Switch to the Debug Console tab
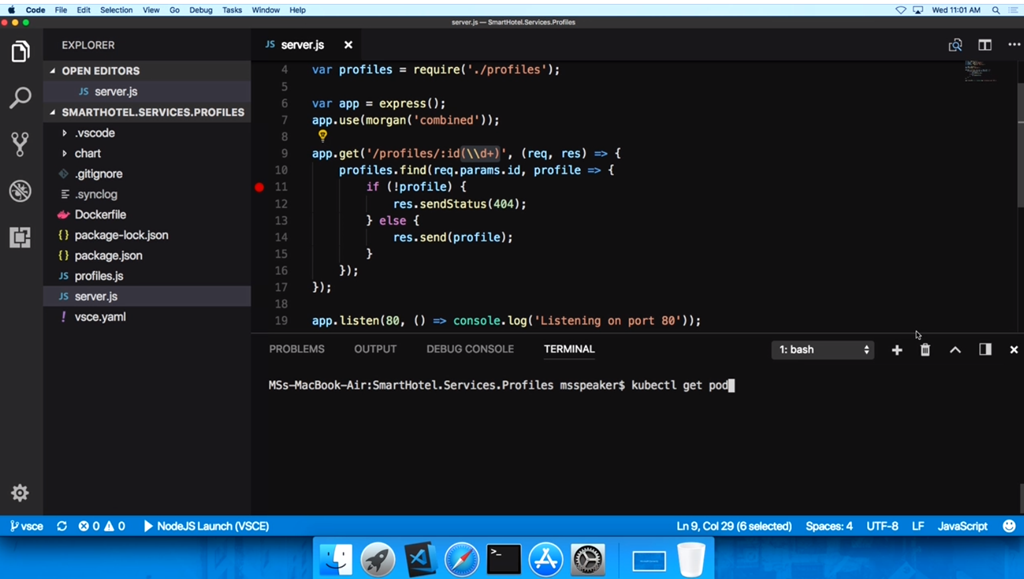Viewport: 1024px width, 579px height. [470, 349]
